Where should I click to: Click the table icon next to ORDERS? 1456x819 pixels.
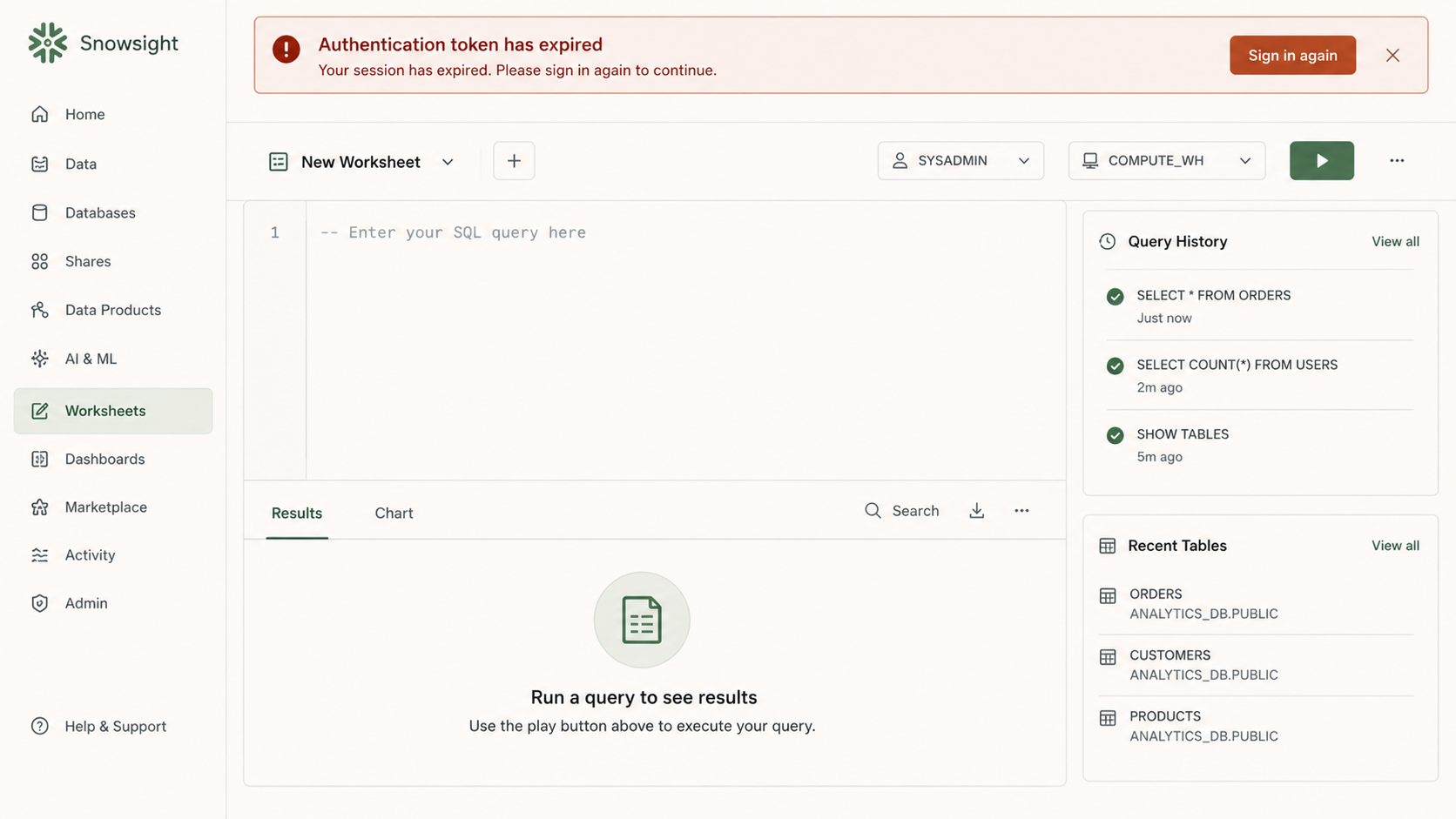1107,596
